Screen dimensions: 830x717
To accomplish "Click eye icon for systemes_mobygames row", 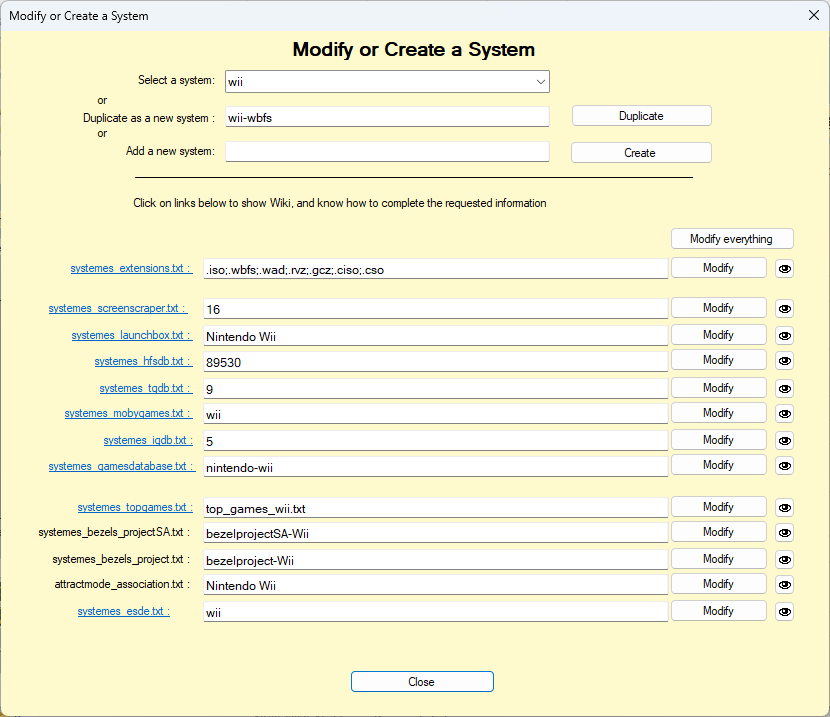I will pos(784,414).
